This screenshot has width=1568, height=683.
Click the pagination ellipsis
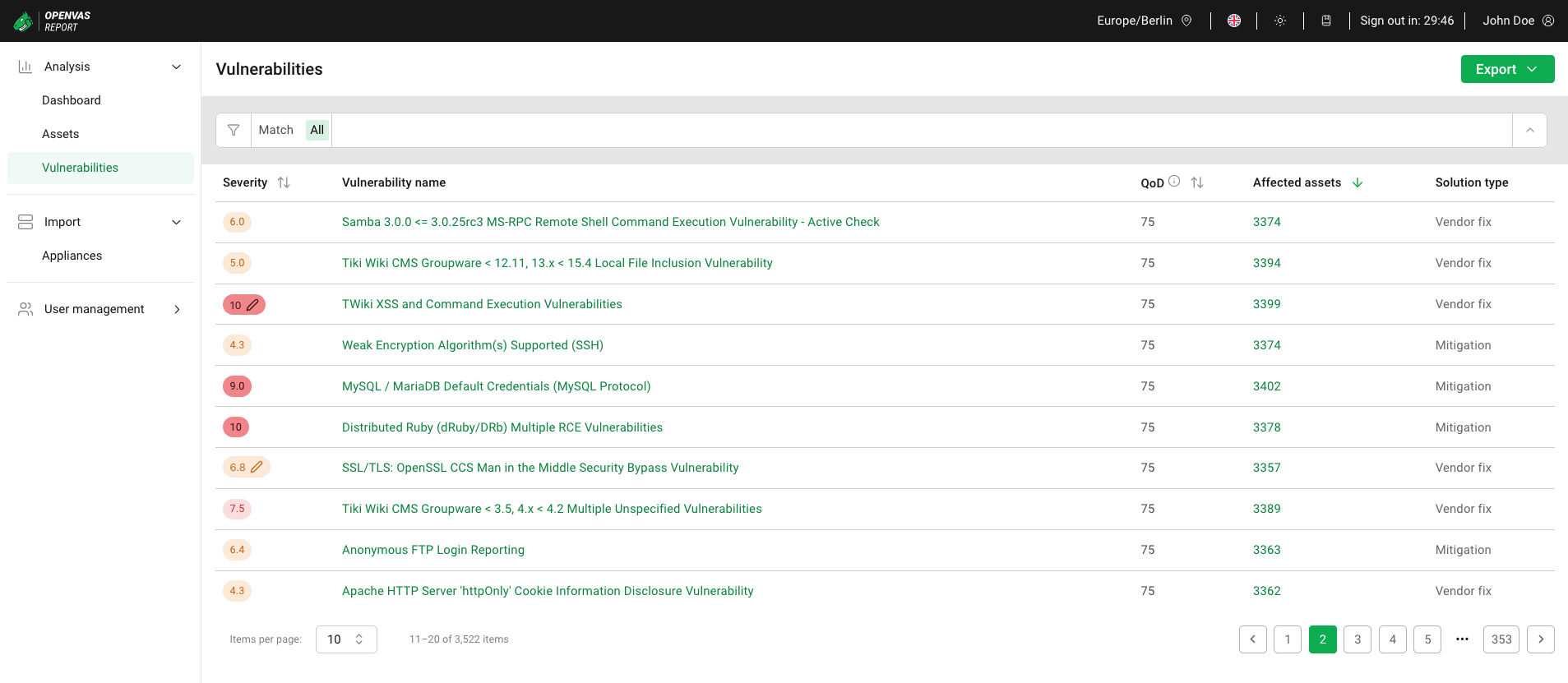point(1462,639)
